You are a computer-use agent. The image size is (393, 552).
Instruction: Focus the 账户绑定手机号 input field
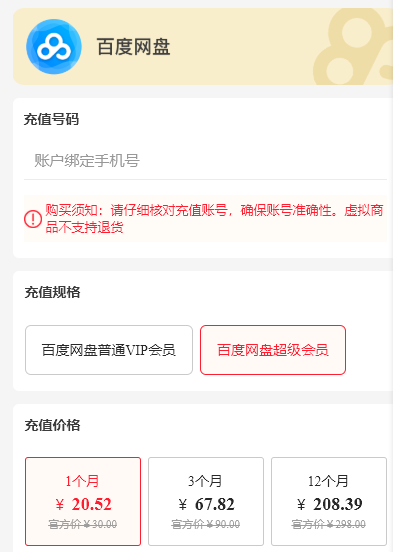coord(205,161)
